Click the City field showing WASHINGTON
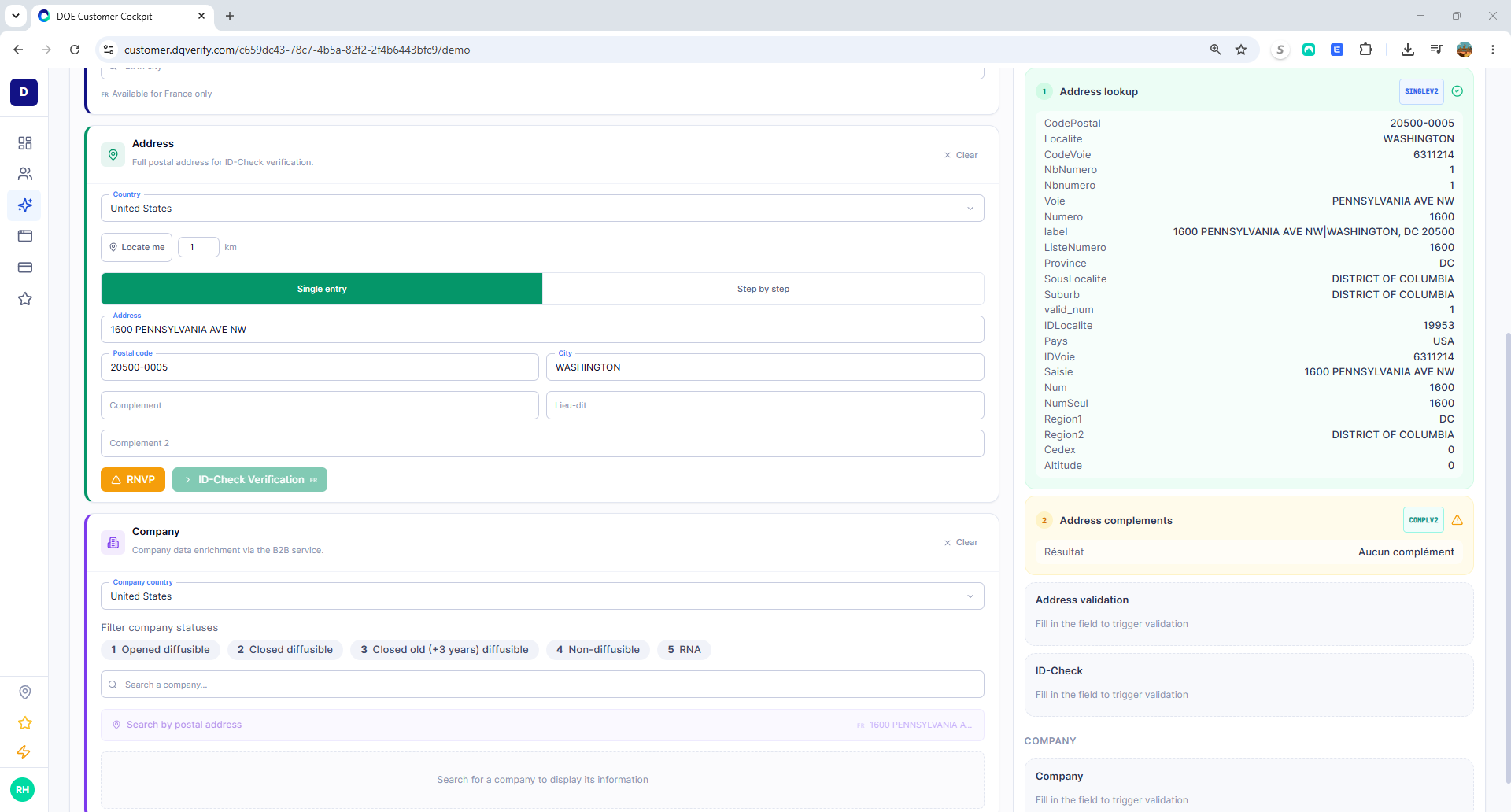Viewport: 1511px width, 812px height. (x=765, y=367)
